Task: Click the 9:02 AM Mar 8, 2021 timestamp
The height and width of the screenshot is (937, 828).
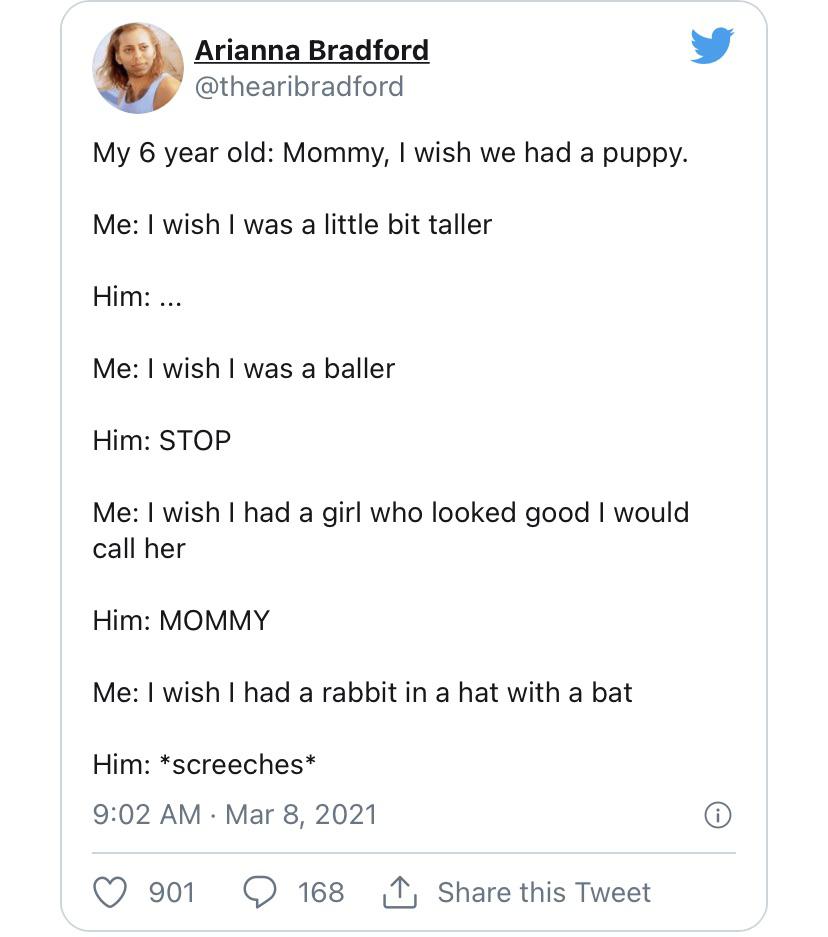Action: (234, 814)
